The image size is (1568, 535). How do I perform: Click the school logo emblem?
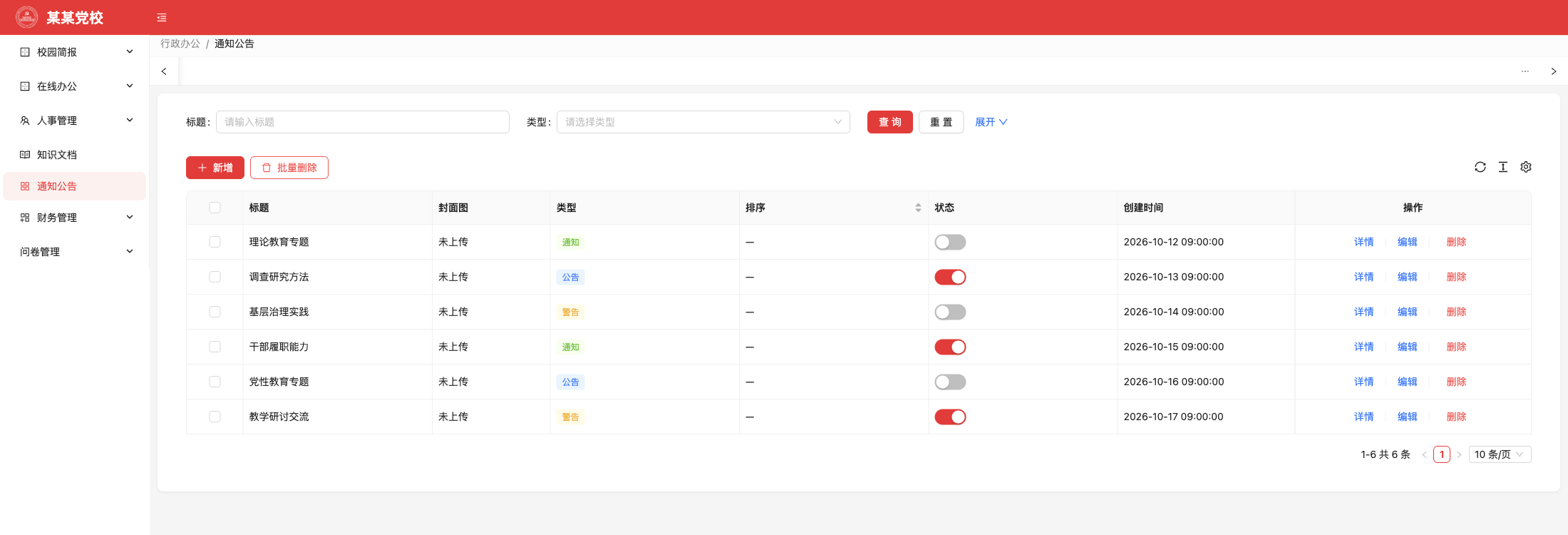coord(27,17)
